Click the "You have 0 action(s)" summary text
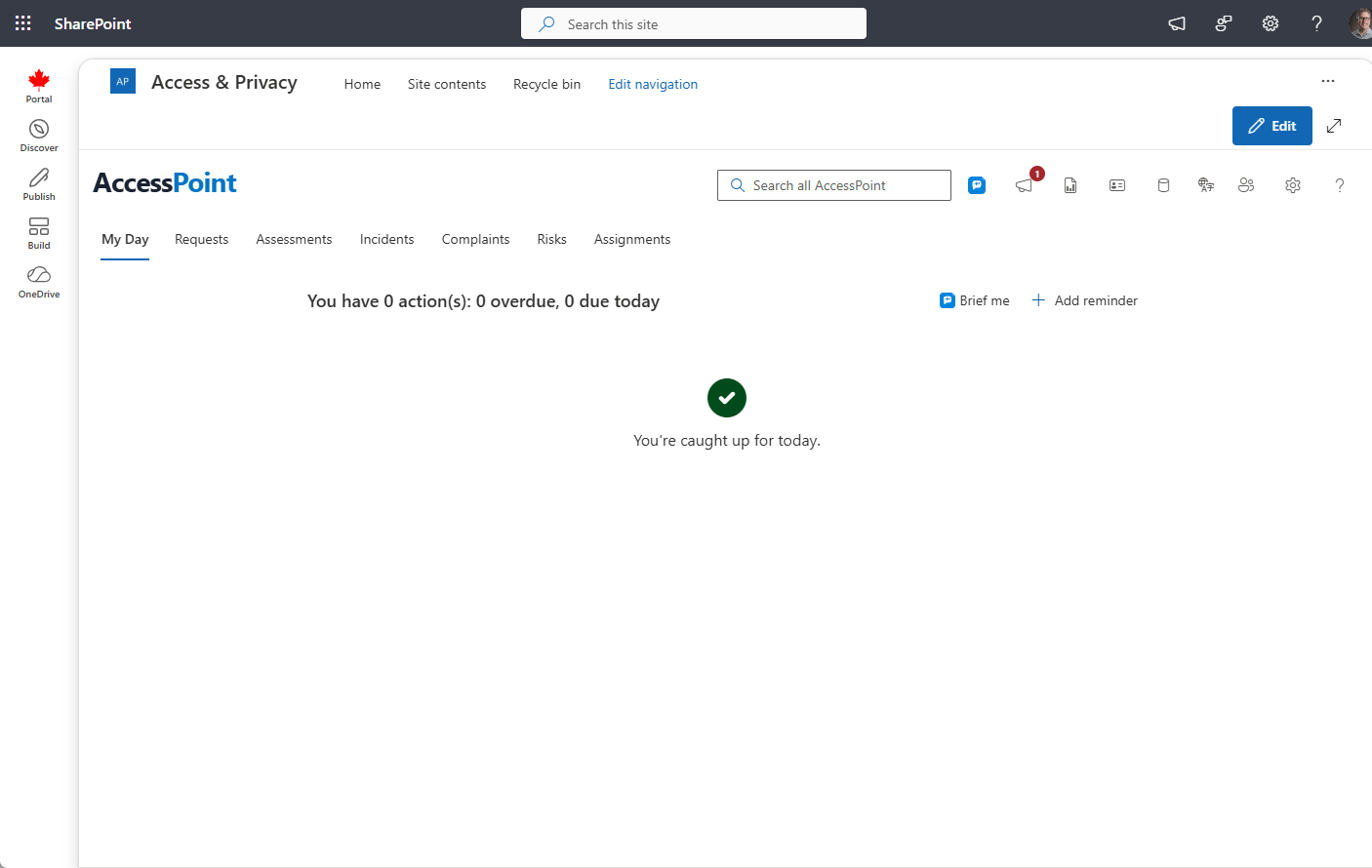This screenshot has height=868, width=1372. click(484, 301)
